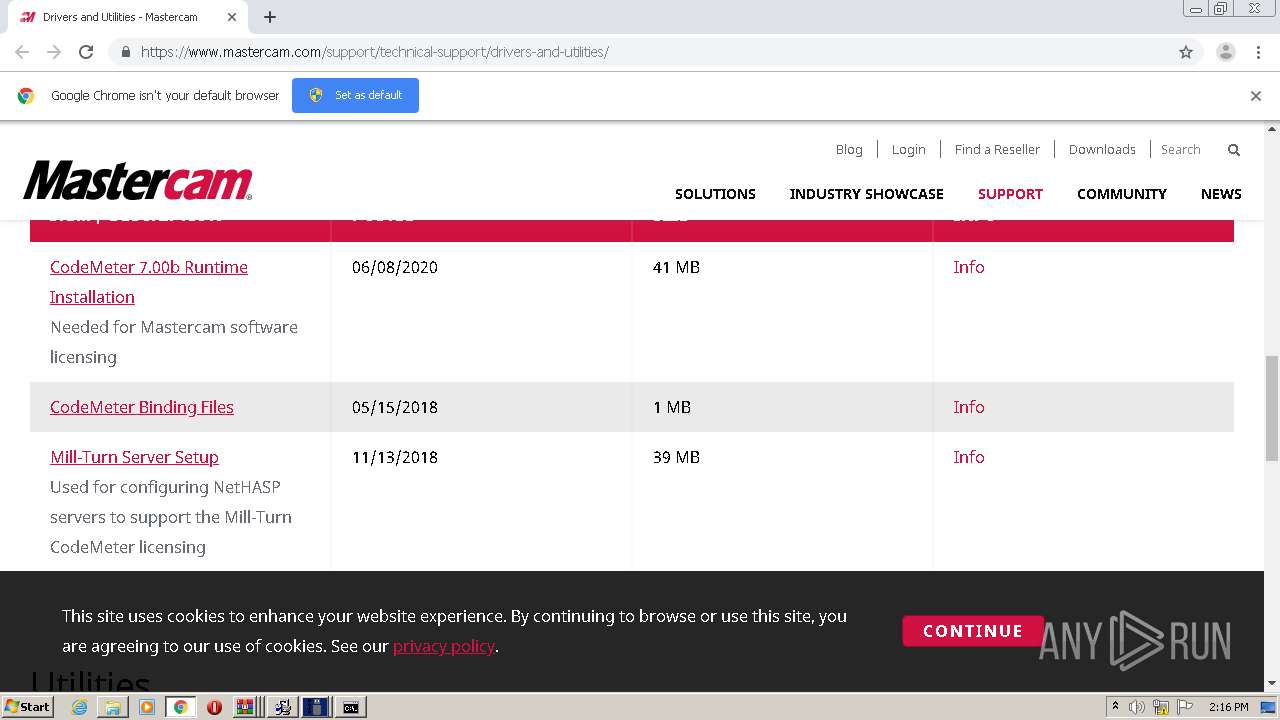Image resolution: width=1280 pixels, height=720 pixels.
Task: Click the volume speaker tray icon
Action: (x=1137, y=707)
